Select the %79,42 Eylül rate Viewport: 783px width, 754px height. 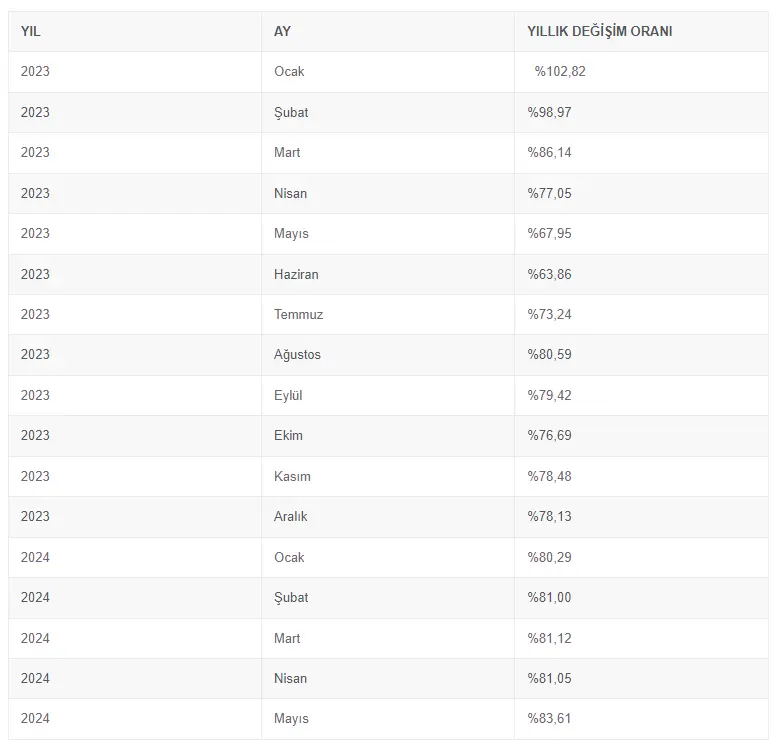641,395
